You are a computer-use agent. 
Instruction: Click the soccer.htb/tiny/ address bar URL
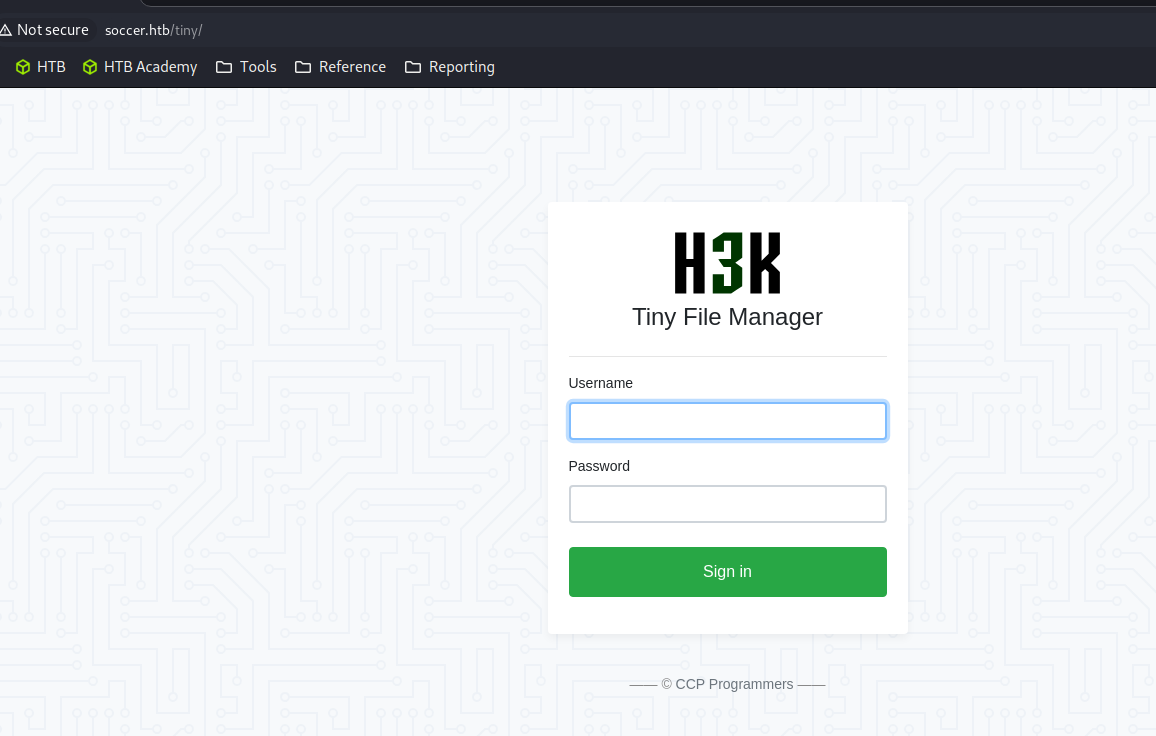pos(153,30)
